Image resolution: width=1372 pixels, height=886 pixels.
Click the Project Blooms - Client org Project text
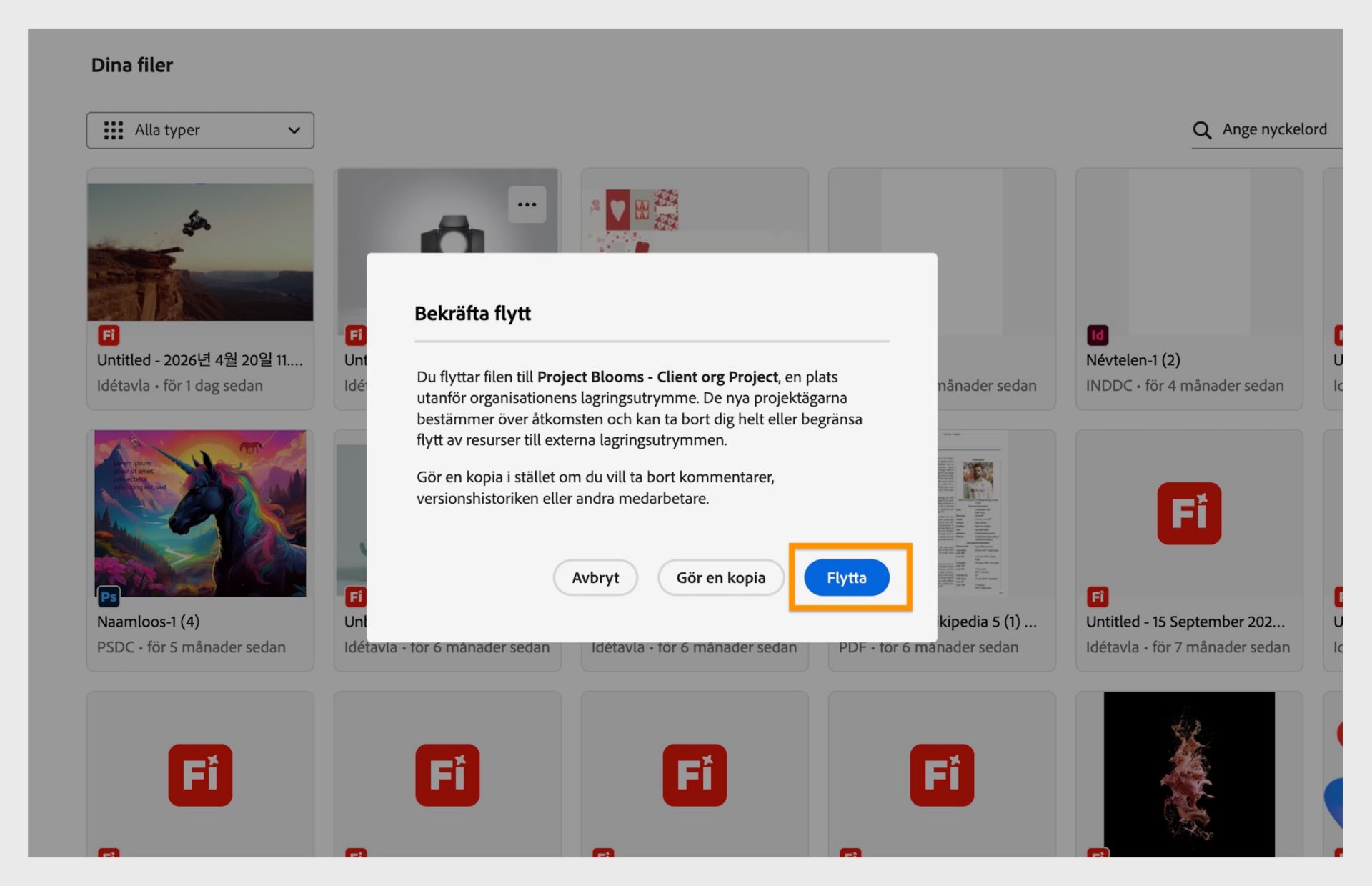[x=657, y=377]
